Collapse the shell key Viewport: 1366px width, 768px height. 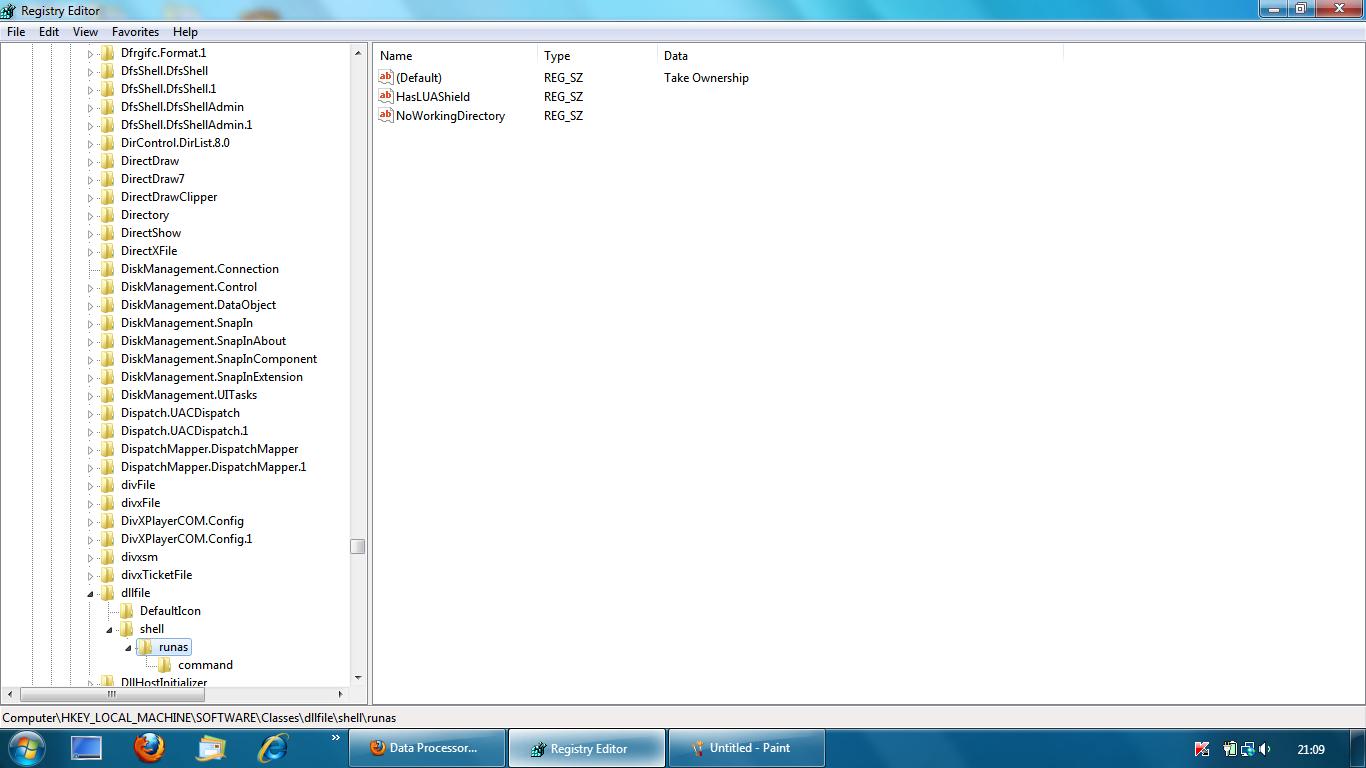point(109,629)
